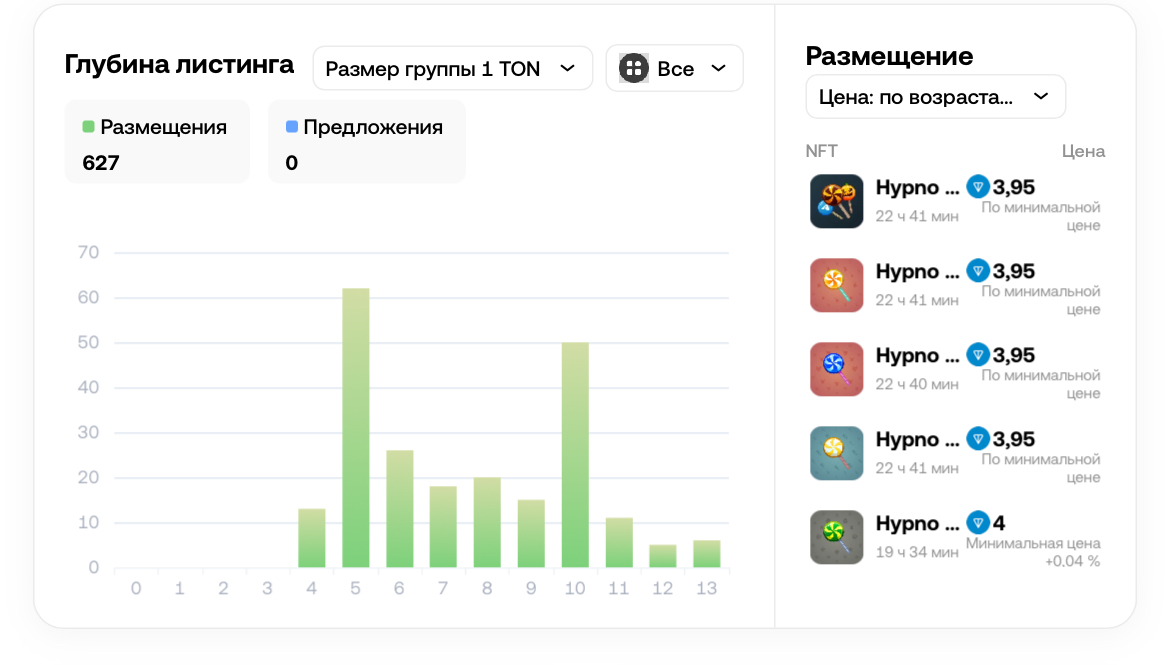Click the TON icon next to price 4
Image resolution: width=1170 pixels, height=665 pixels.
coord(977,522)
